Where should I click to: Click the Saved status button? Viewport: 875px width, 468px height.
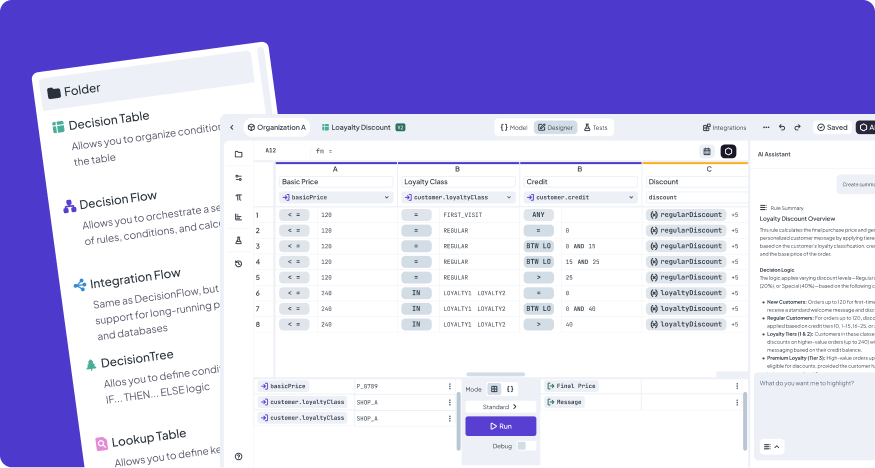point(832,127)
